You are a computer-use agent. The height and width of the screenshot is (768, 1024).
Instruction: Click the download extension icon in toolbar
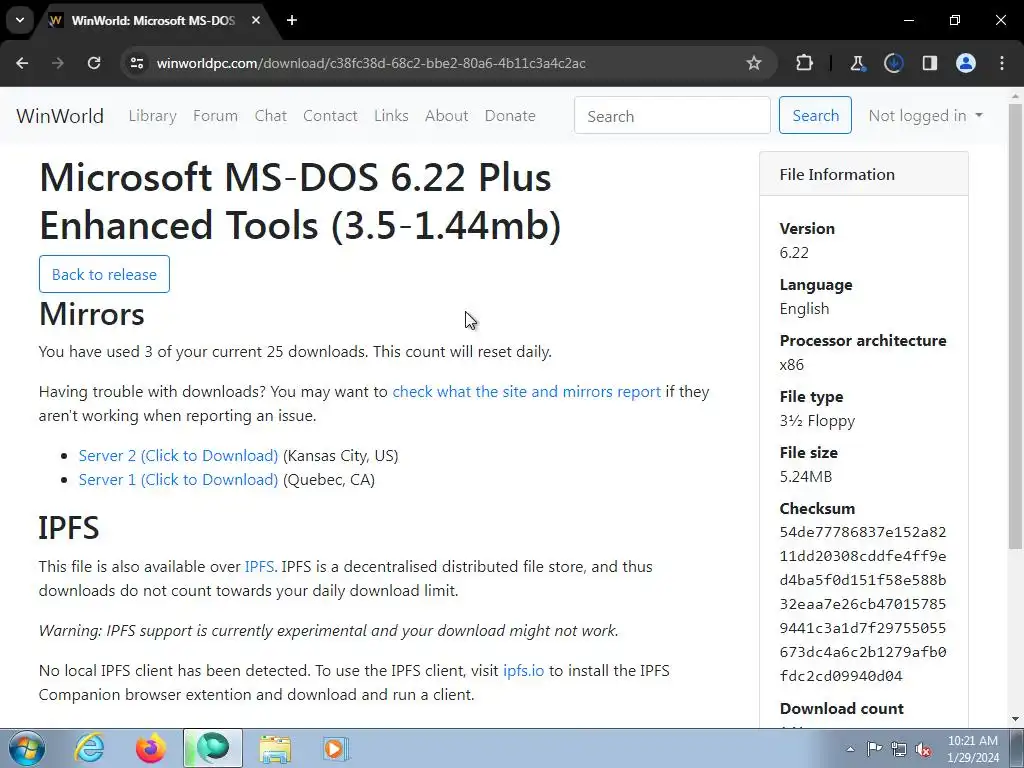pos(893,63)
